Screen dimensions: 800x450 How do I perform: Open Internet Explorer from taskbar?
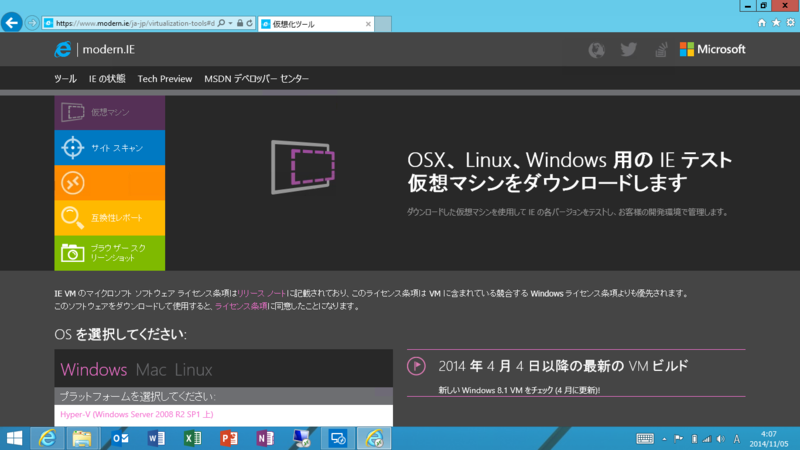pyautogui.click(x=47, y=438)
